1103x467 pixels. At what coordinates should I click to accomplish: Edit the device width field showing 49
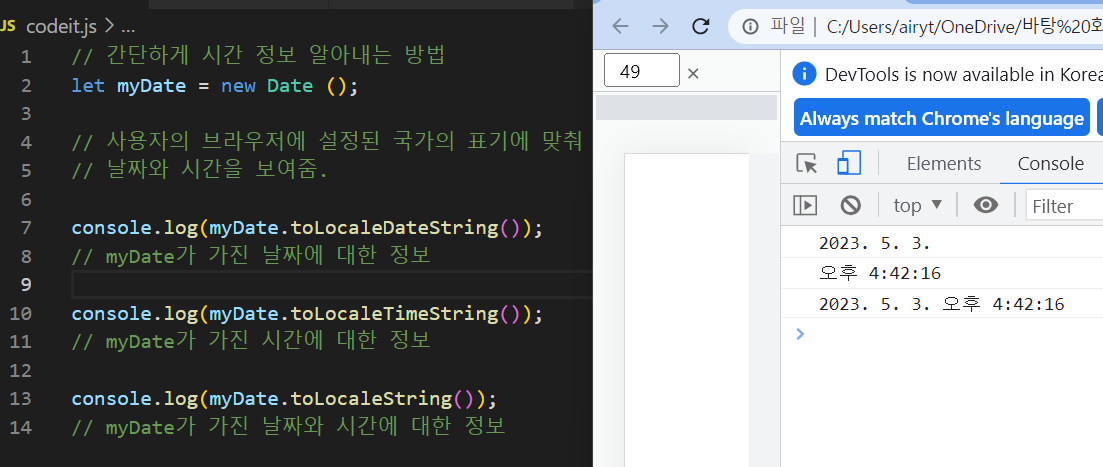(642, 70)
